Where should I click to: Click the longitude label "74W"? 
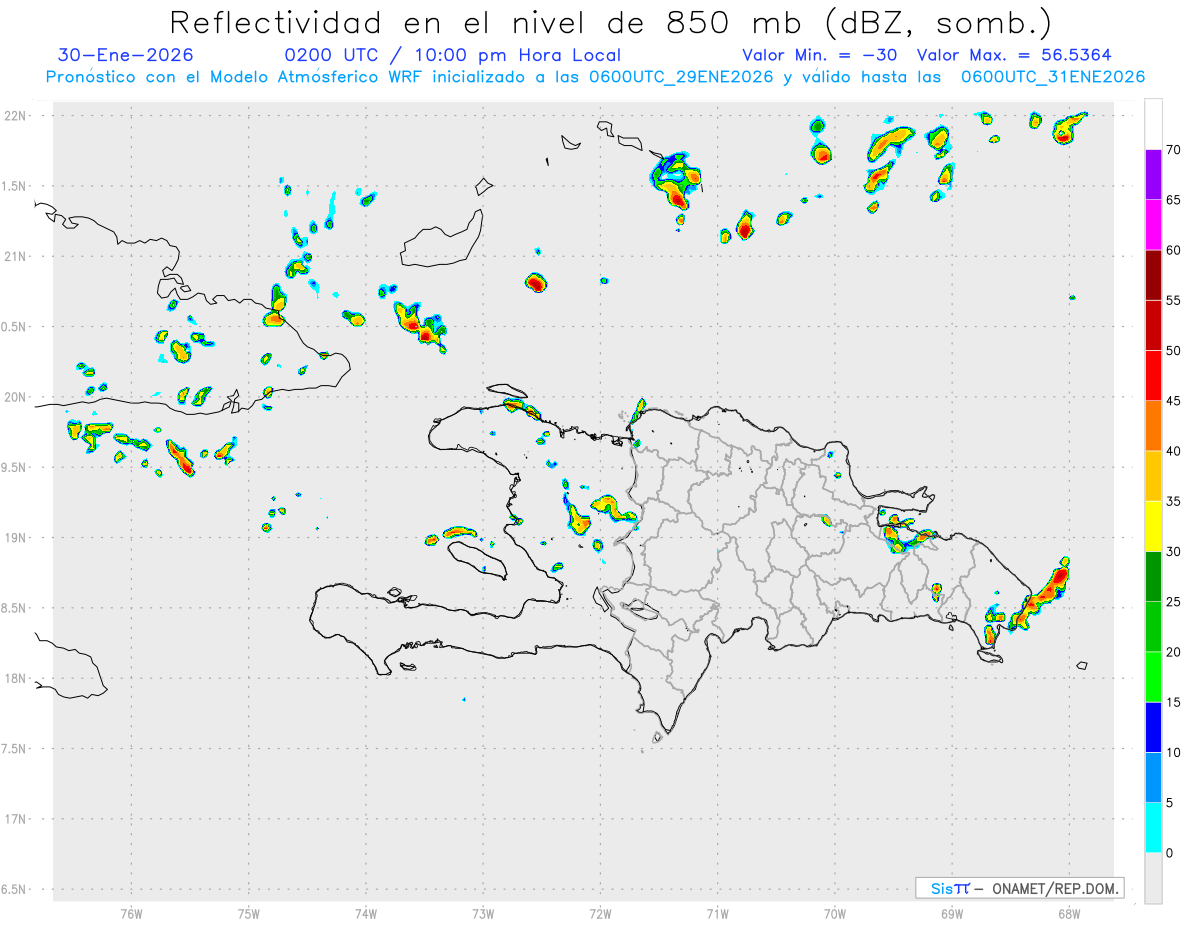366,913
